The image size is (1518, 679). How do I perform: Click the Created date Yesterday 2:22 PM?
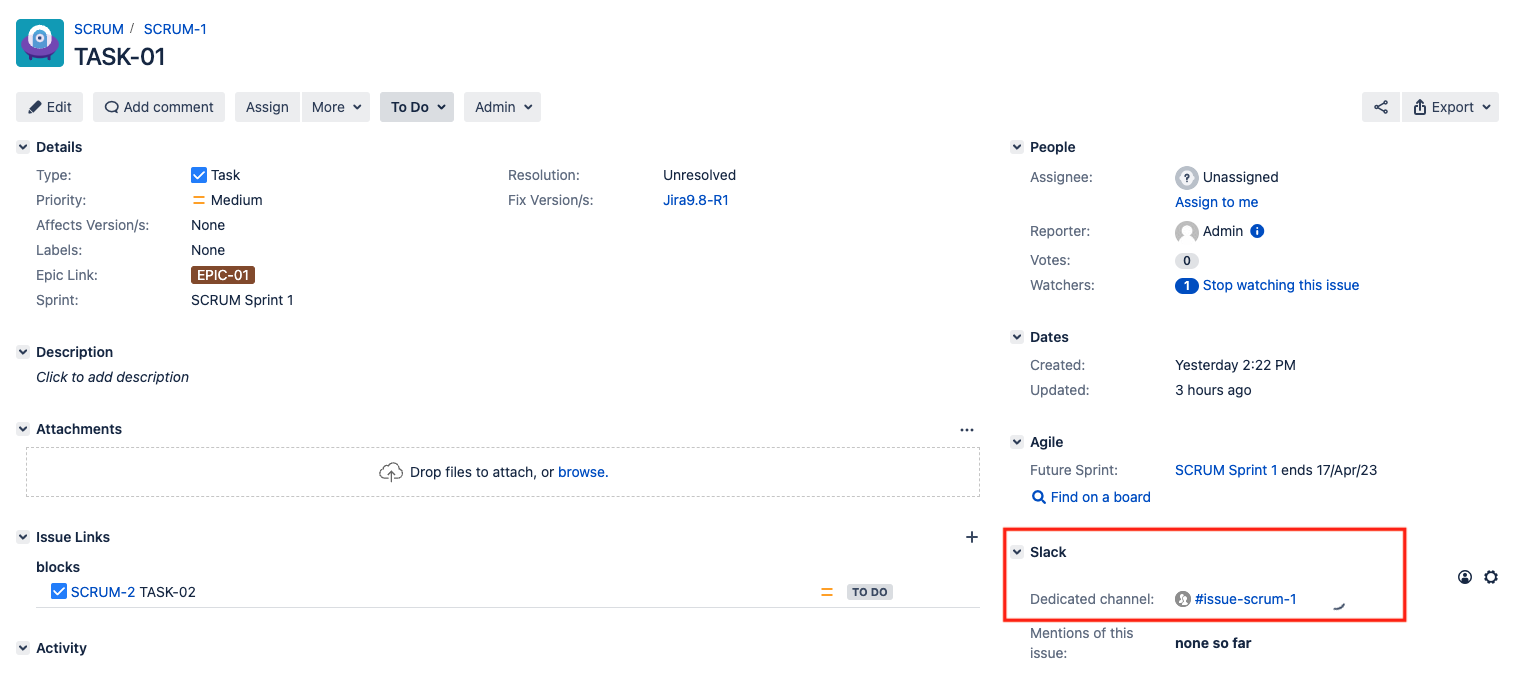1235,365
